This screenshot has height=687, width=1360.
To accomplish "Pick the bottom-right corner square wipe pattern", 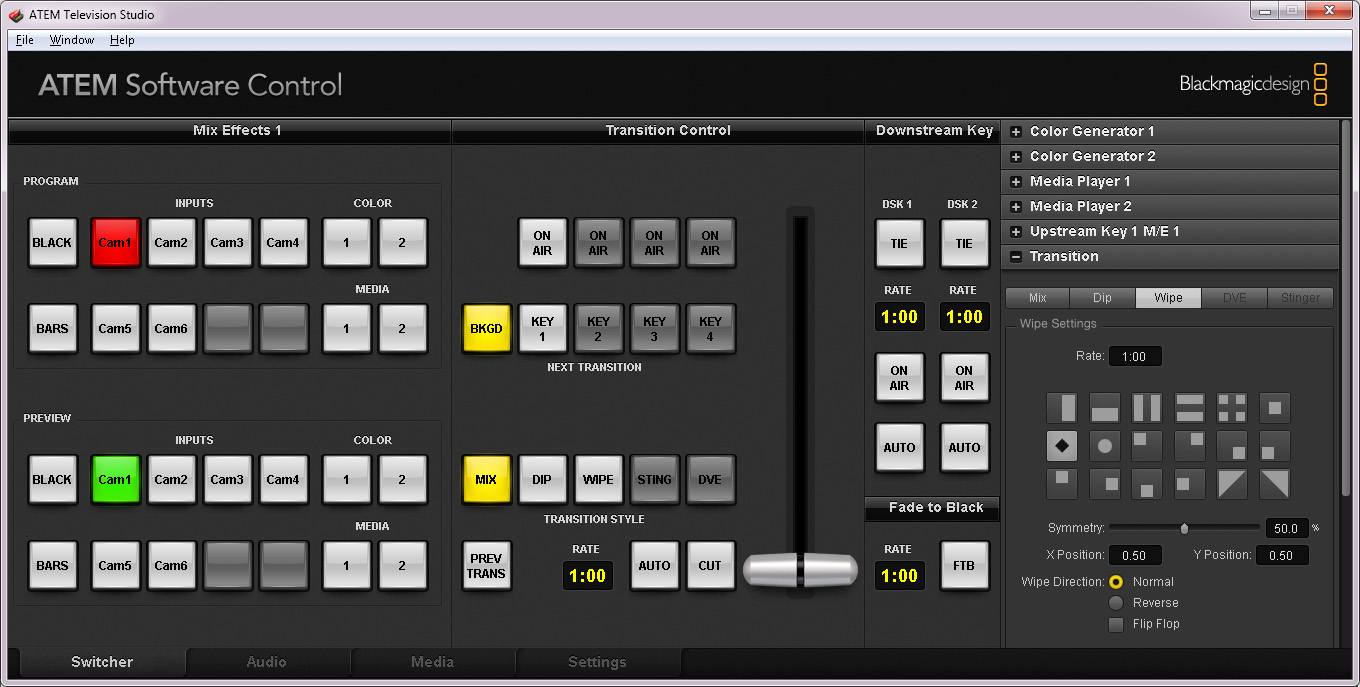I will click(x=1232, y=446).
